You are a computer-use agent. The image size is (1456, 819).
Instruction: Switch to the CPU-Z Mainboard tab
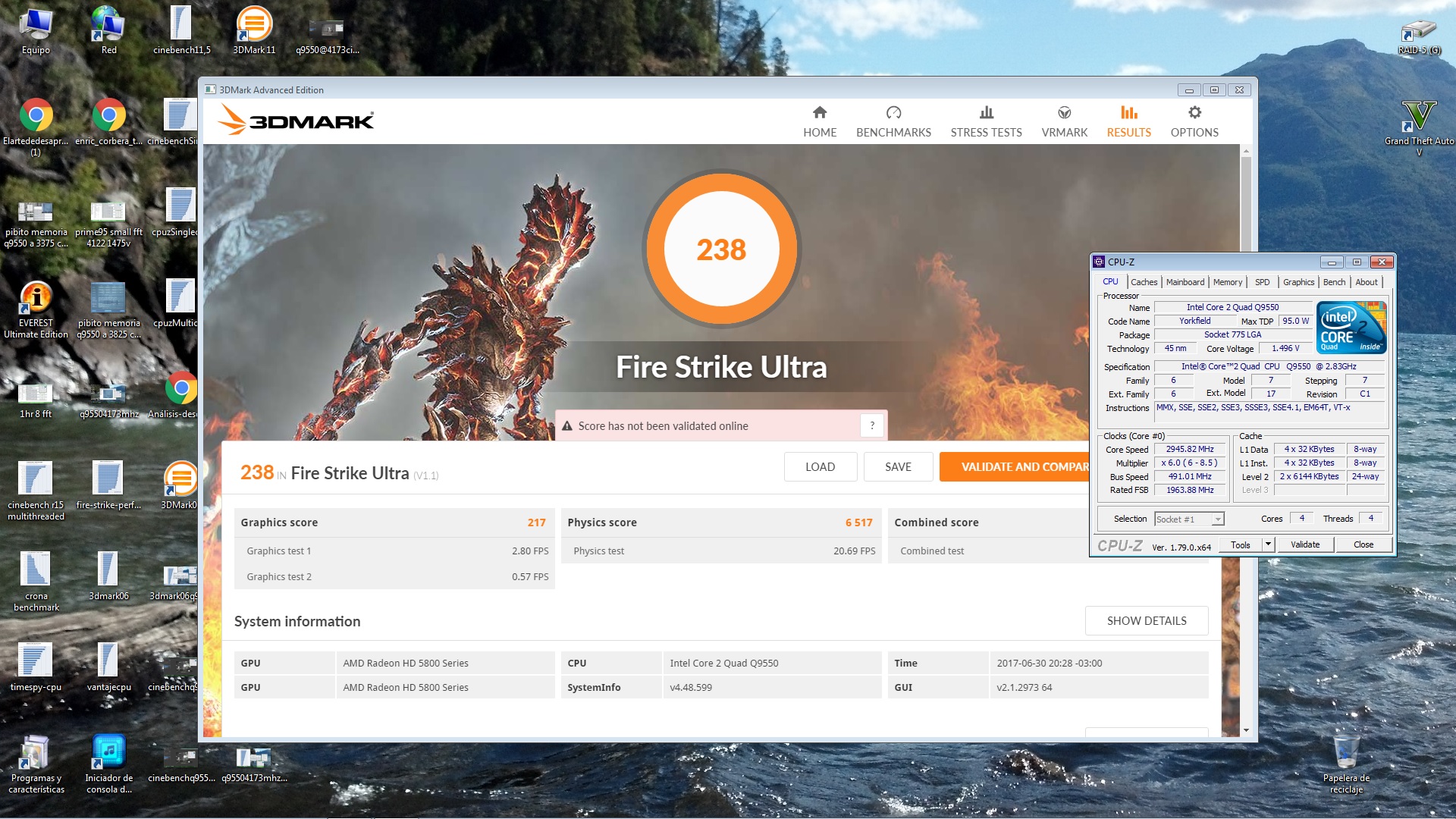[x=1185, y=282]
